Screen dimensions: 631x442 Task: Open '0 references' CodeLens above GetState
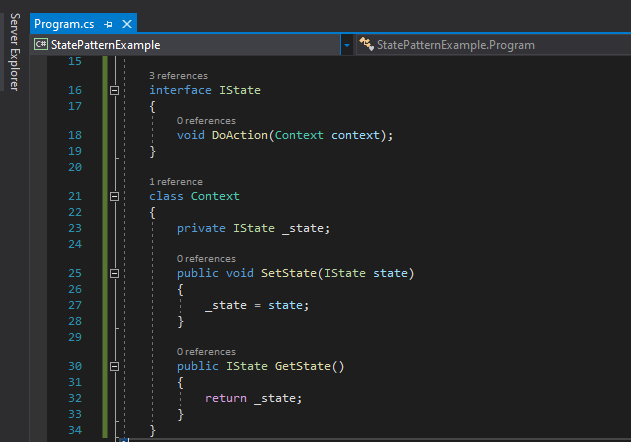[x=206, y=352]
